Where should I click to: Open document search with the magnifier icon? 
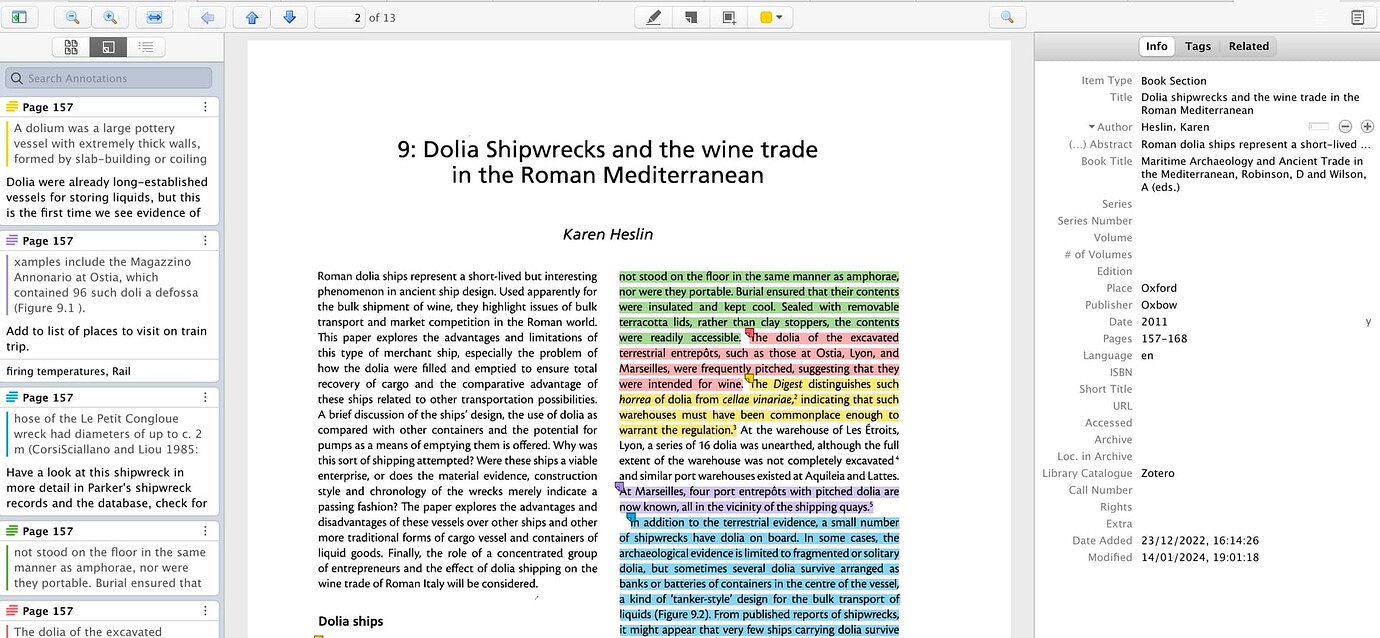(1008, 16)
